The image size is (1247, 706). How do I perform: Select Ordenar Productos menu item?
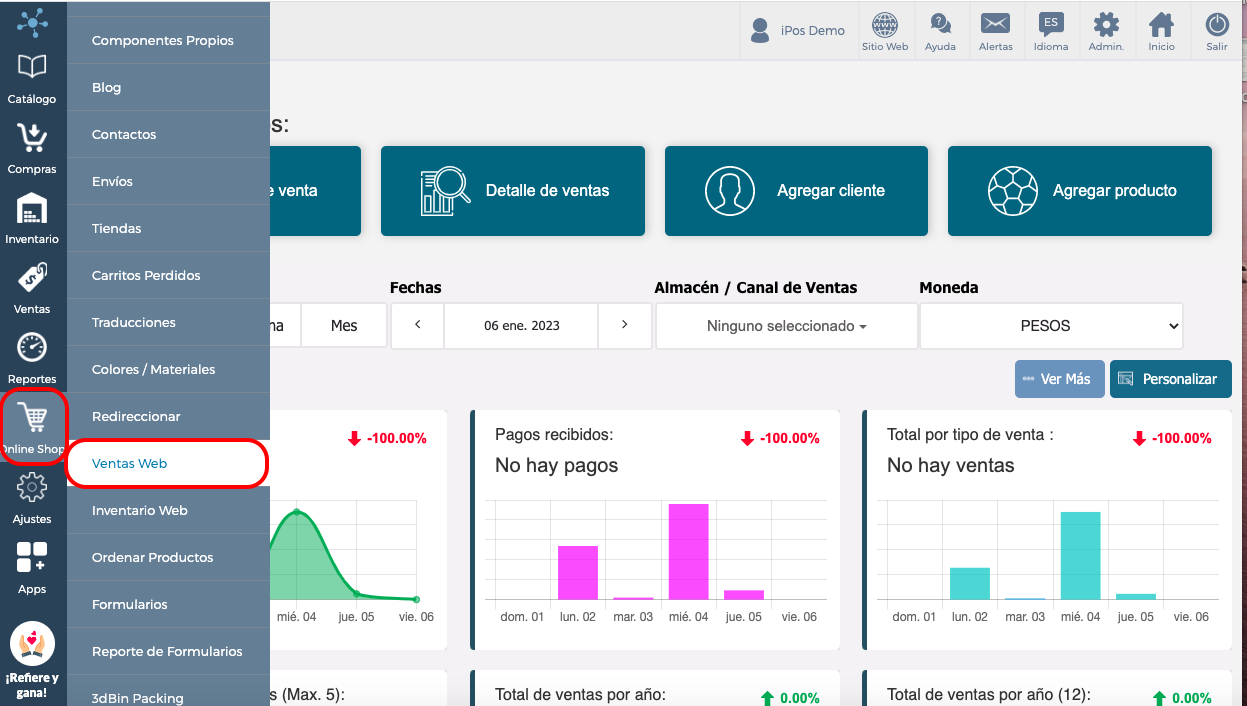(168, 558)
